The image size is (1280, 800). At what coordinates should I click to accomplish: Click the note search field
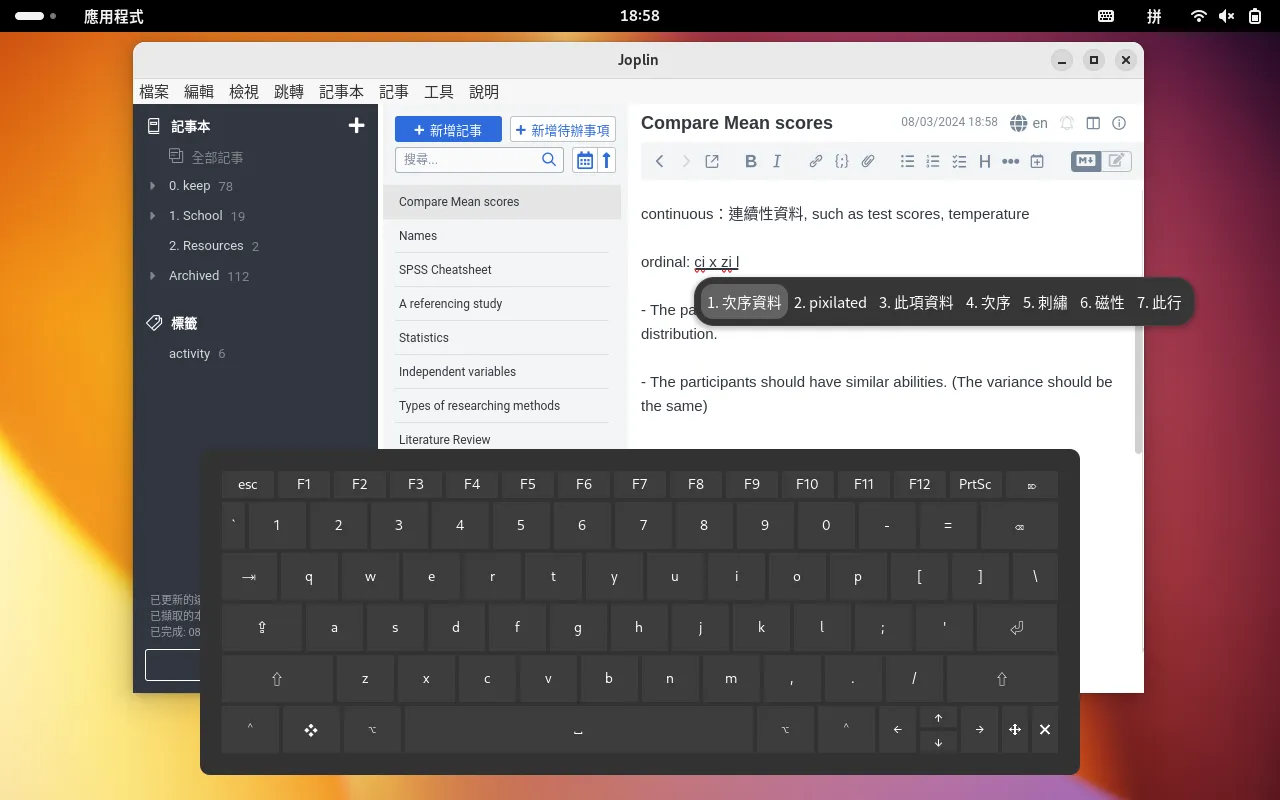[469, 160]
